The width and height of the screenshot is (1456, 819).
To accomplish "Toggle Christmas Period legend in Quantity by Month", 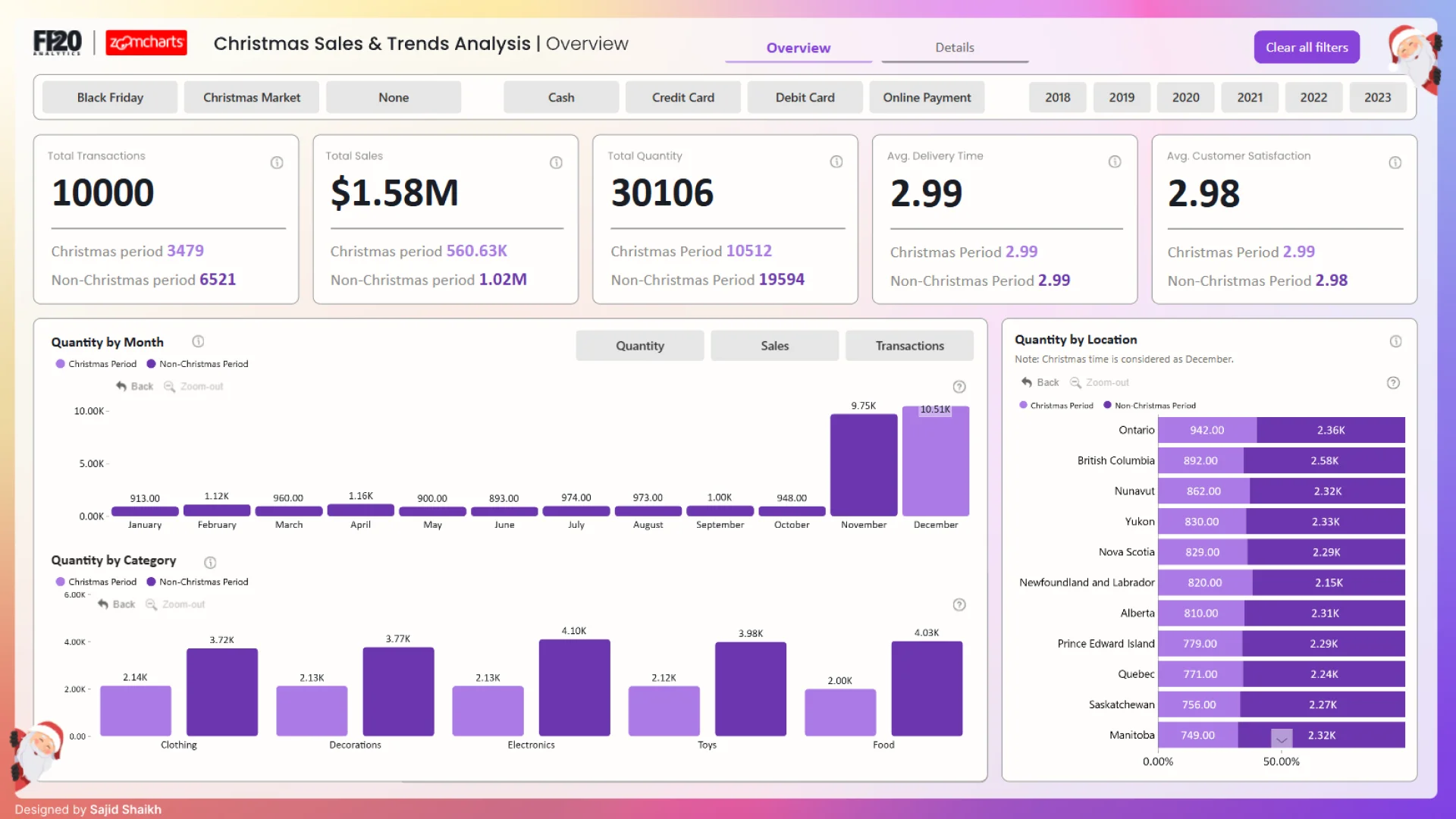I will (x=96, y=364).
